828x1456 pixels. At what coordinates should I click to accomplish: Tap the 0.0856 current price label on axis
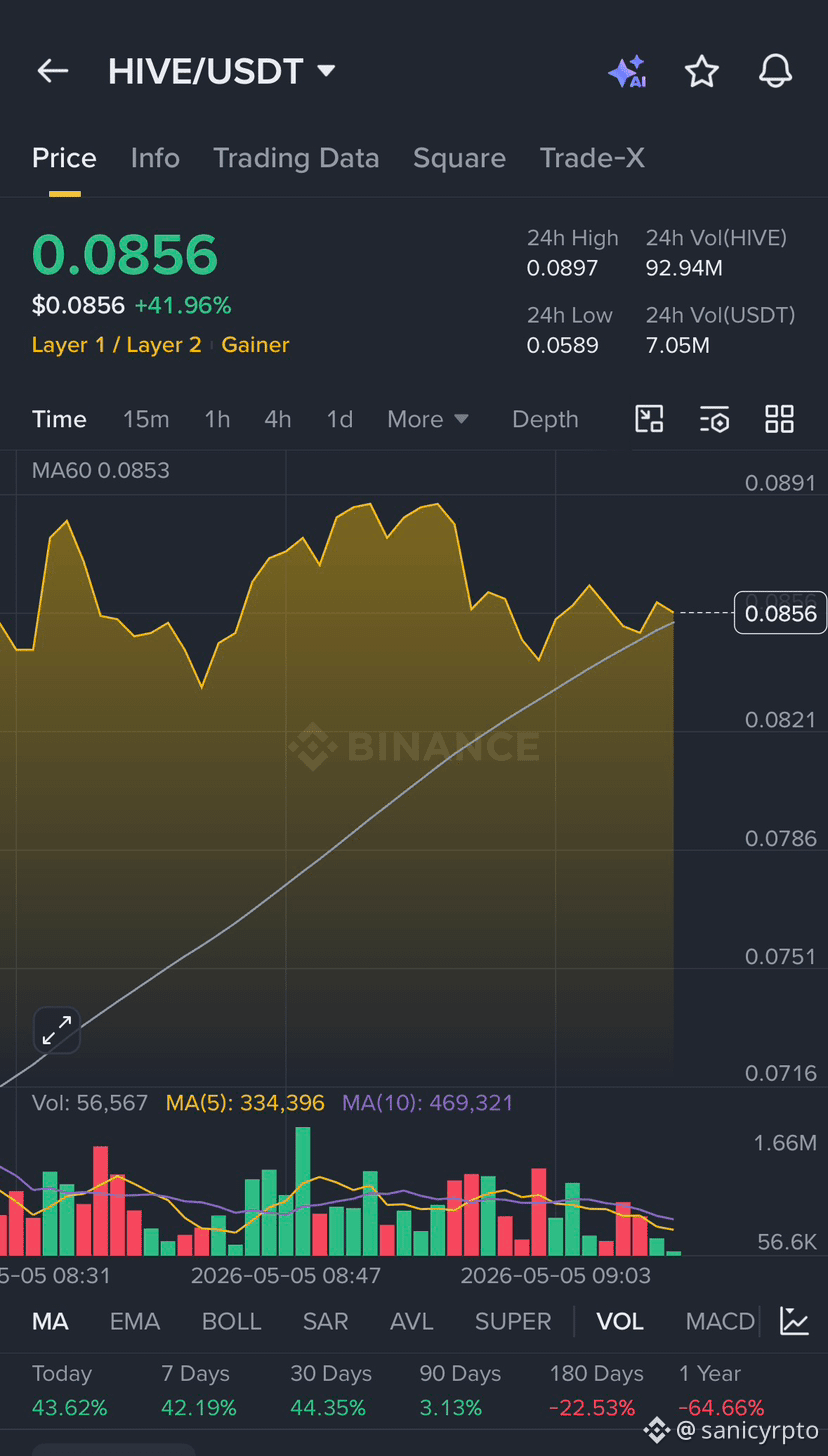782,613
